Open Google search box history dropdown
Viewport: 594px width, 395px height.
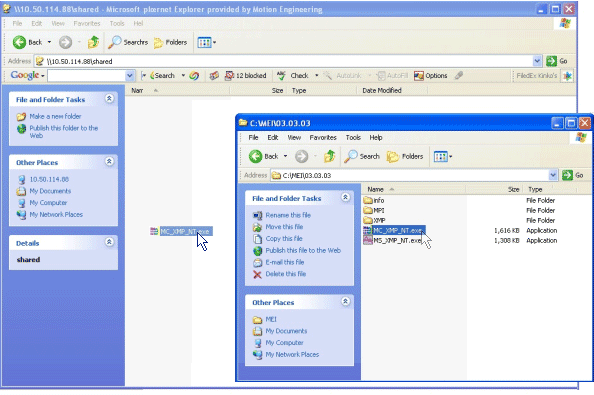130,76
